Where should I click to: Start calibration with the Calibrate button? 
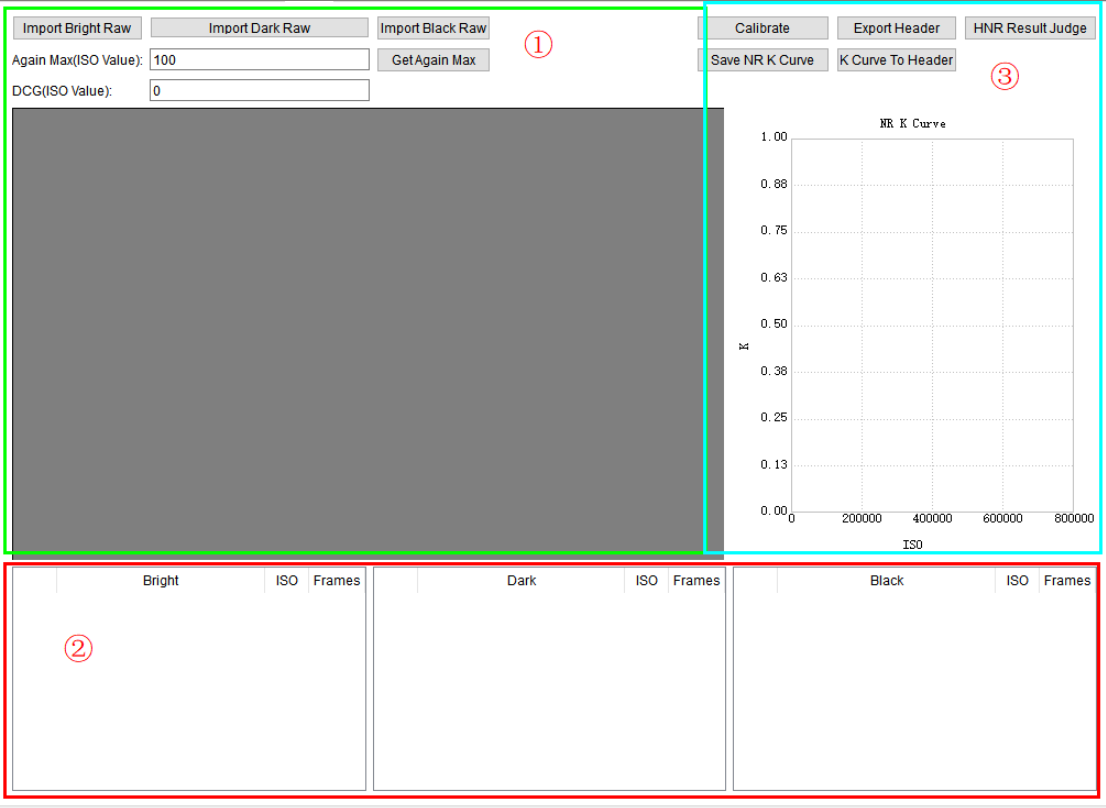(762, 28)
